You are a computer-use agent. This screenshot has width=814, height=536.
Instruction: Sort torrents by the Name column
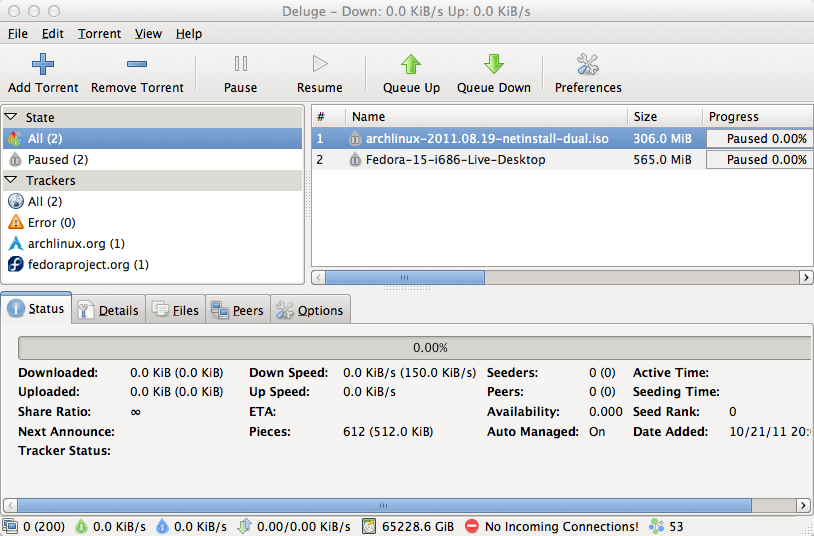[486, 117]
